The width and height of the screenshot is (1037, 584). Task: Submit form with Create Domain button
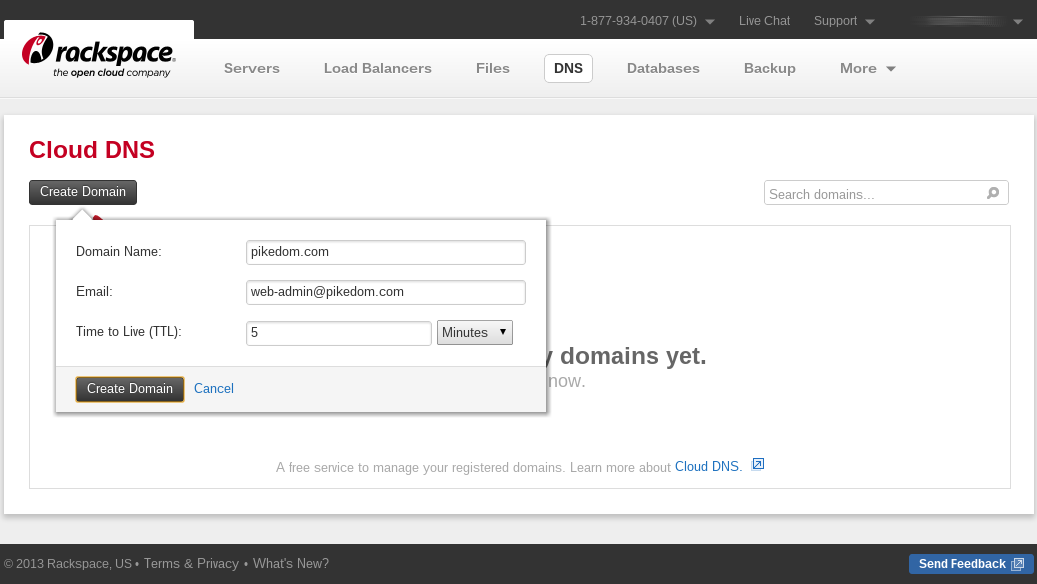pos(130,389)
